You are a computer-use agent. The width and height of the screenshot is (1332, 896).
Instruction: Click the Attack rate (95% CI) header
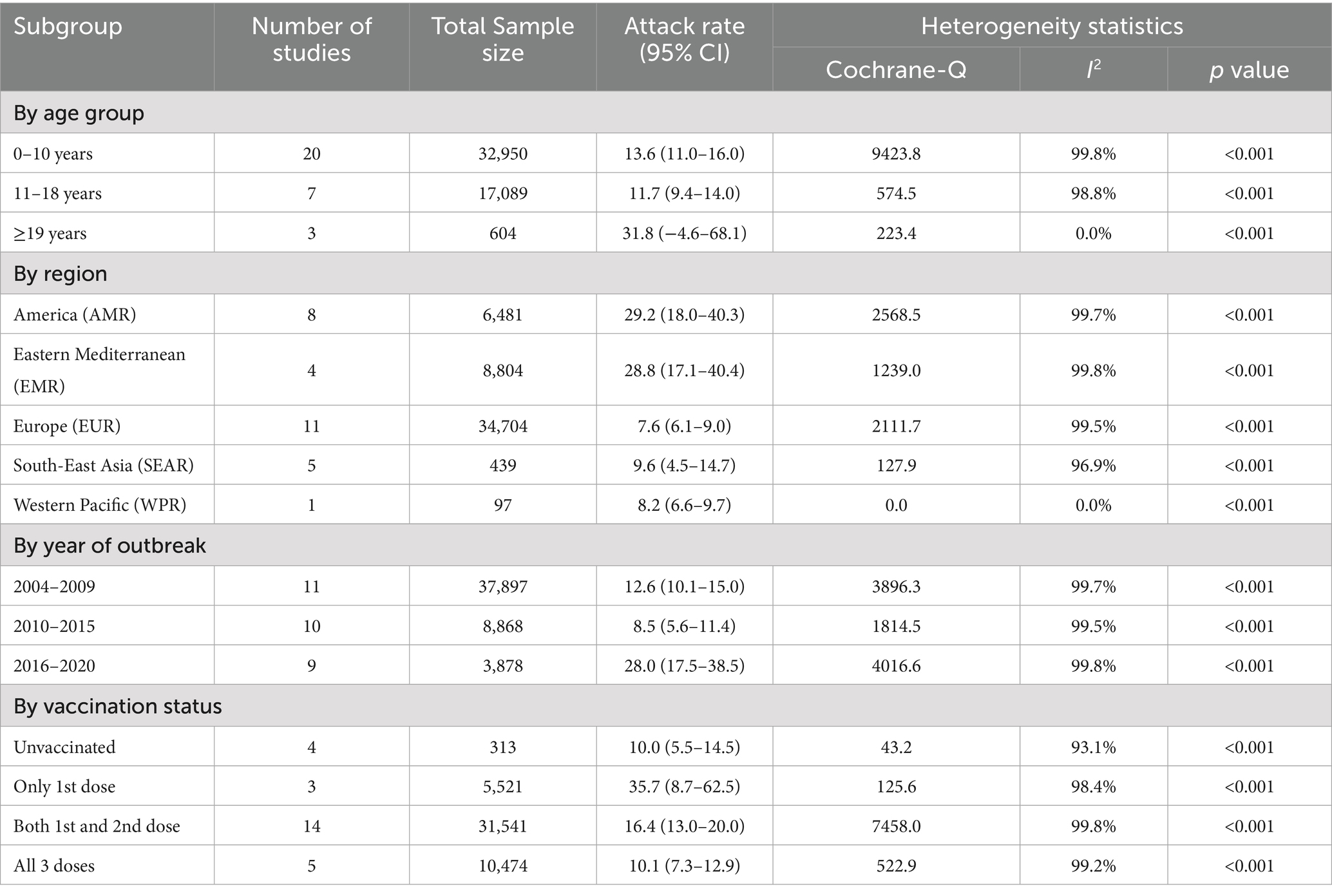tap(684, 39)
